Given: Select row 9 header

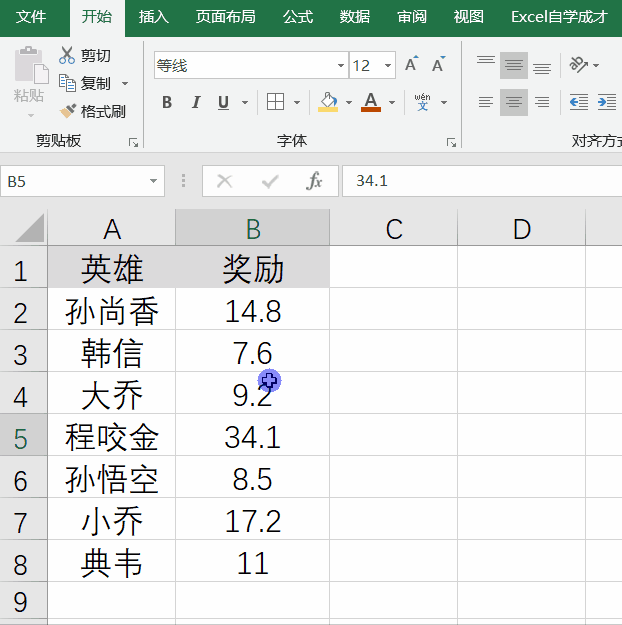Looking at the screenshot, I should click(23, 601).
